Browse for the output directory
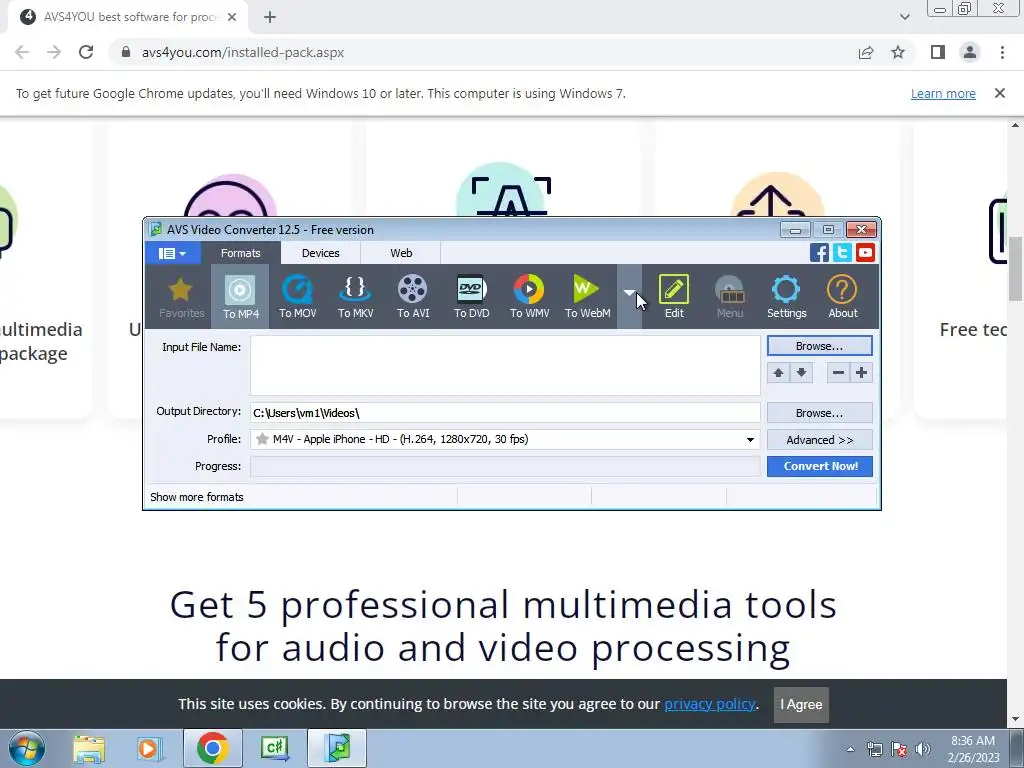The width and height of the screenshot is (1024, 768). [x=819, y=413]
